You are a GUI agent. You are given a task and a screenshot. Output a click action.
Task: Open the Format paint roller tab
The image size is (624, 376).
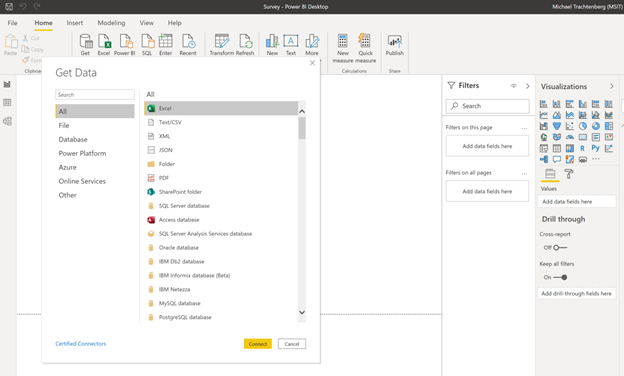tap(569, 174)
